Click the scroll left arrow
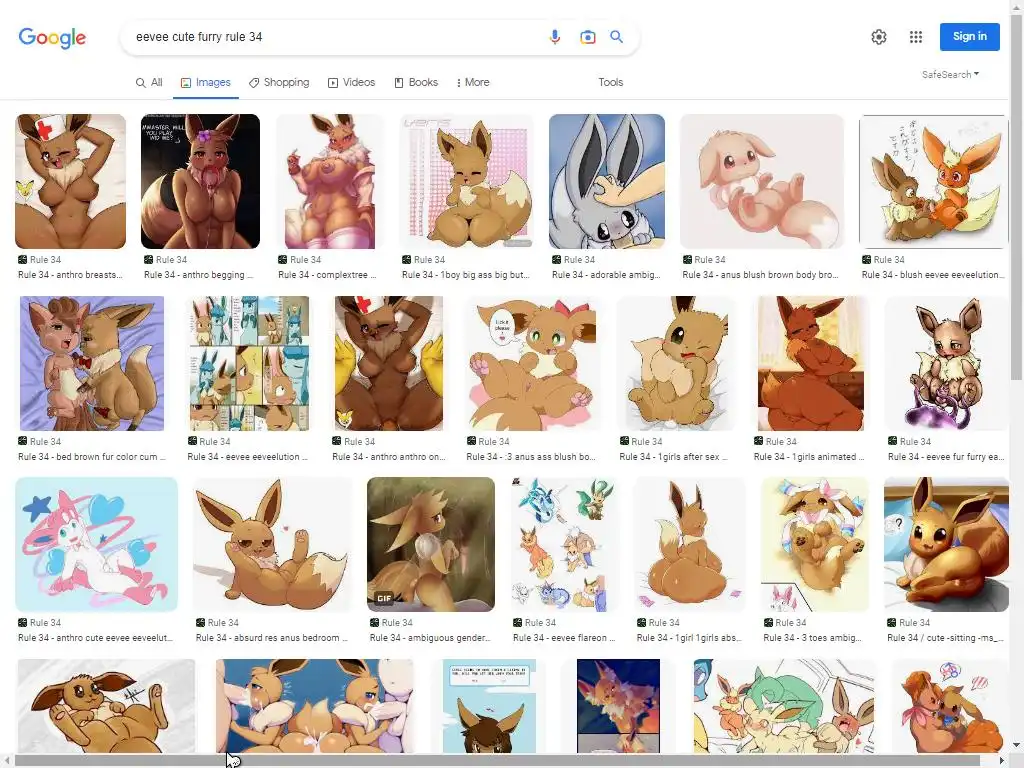1024x768 pixels. 6,761
